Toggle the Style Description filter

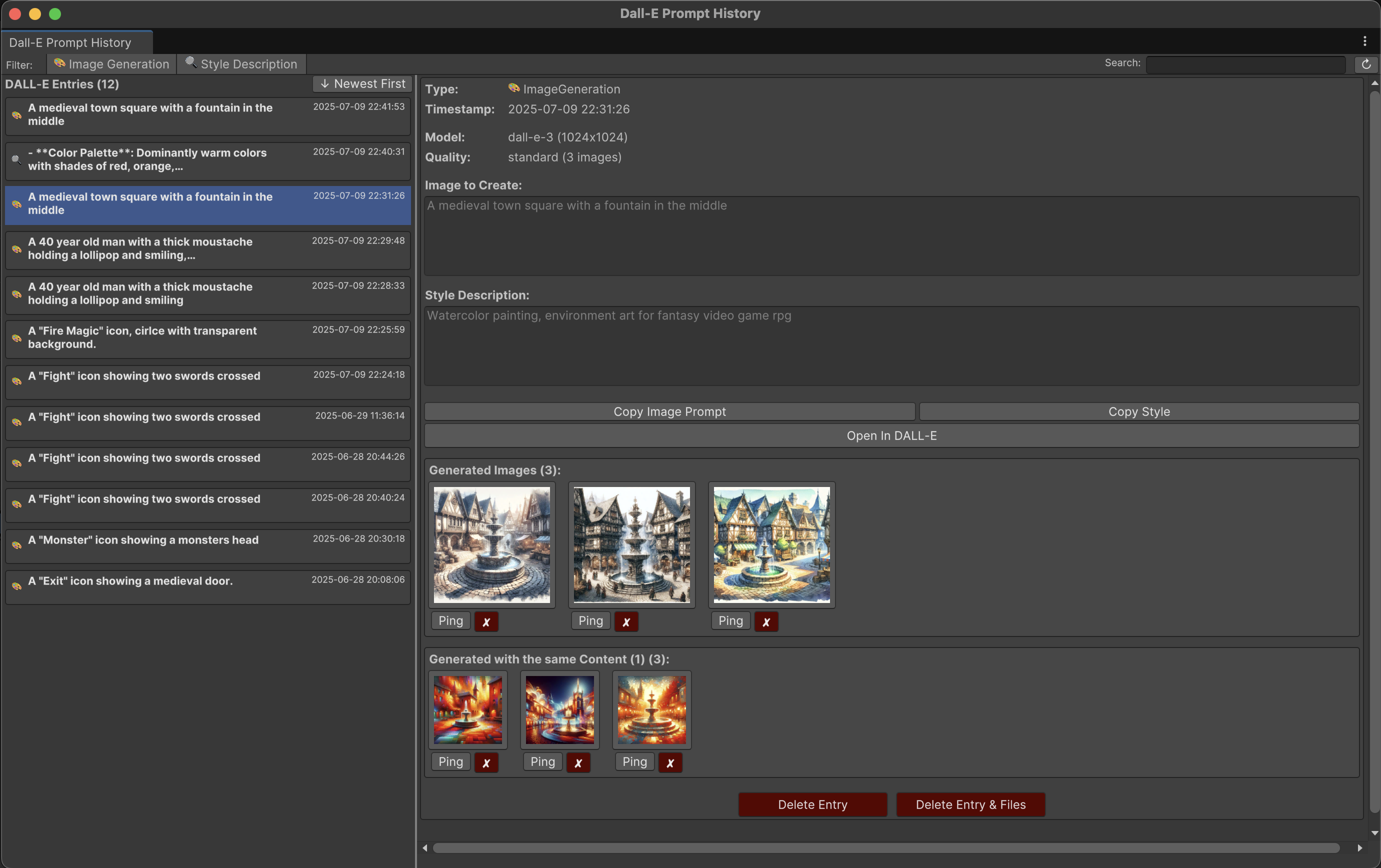pyautogui.click(x=241, y=64)
